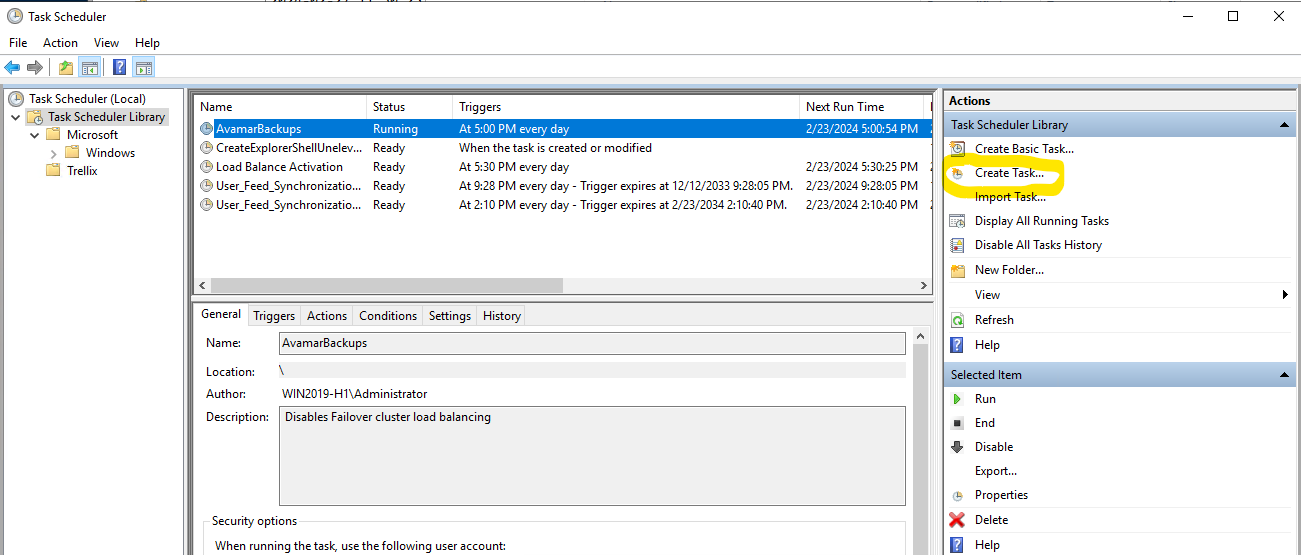
Task: Collapse the Selected Item section in Actions
Action: tap(1283, 375)
